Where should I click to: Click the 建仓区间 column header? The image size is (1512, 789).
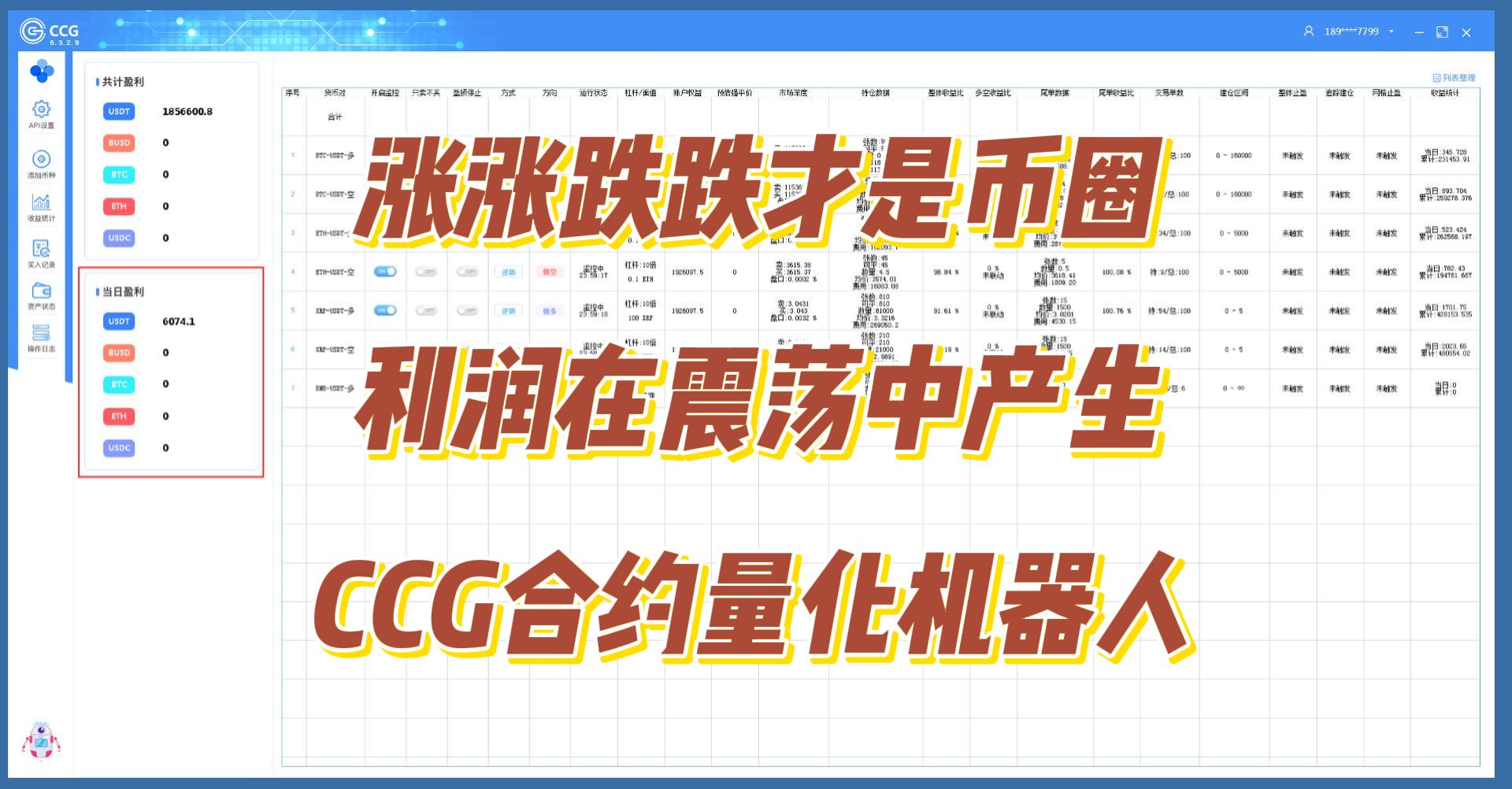pos(1234,93)
